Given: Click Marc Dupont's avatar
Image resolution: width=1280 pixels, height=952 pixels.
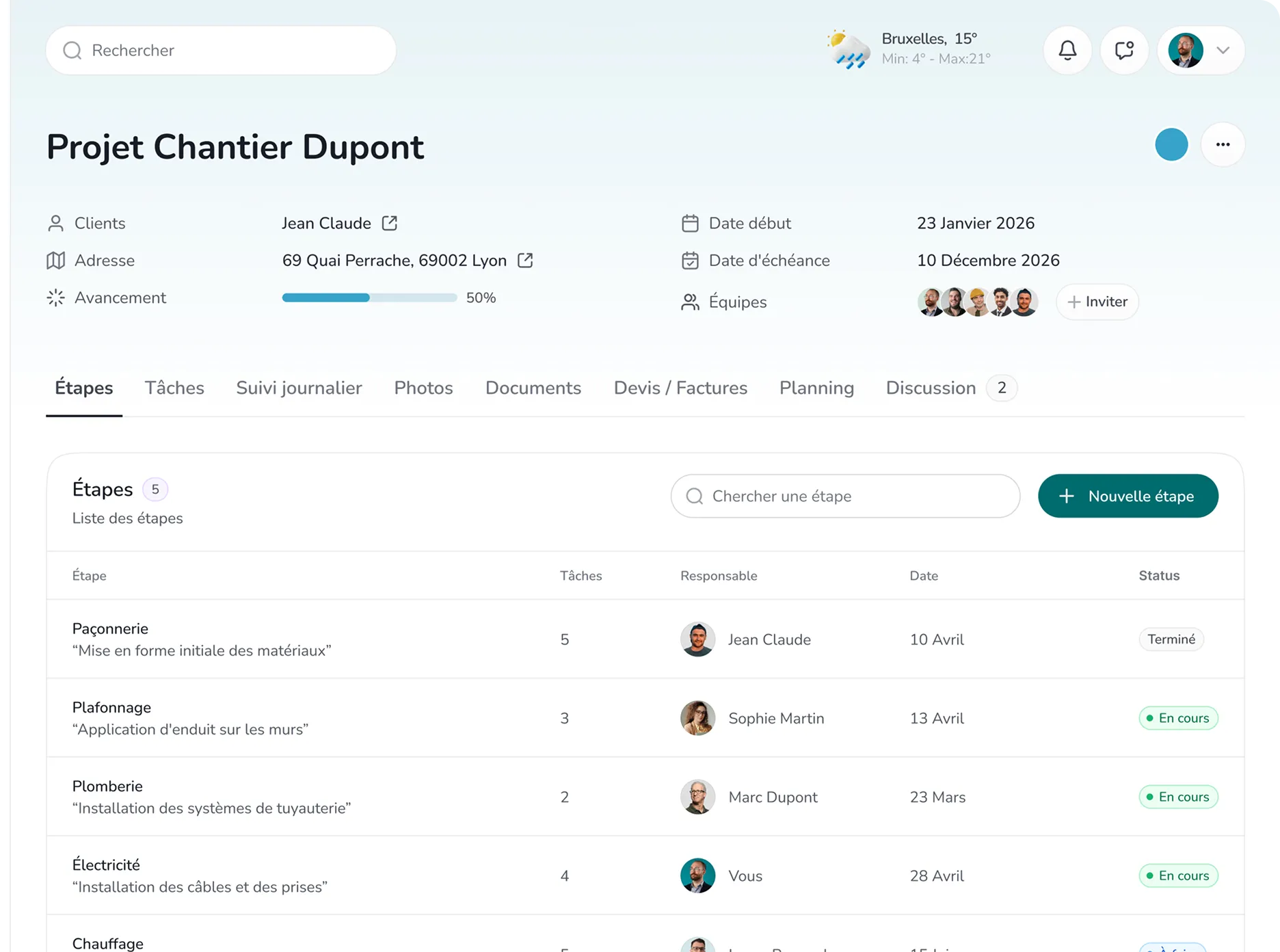Looking at the screenshot, I should [697, 797].
